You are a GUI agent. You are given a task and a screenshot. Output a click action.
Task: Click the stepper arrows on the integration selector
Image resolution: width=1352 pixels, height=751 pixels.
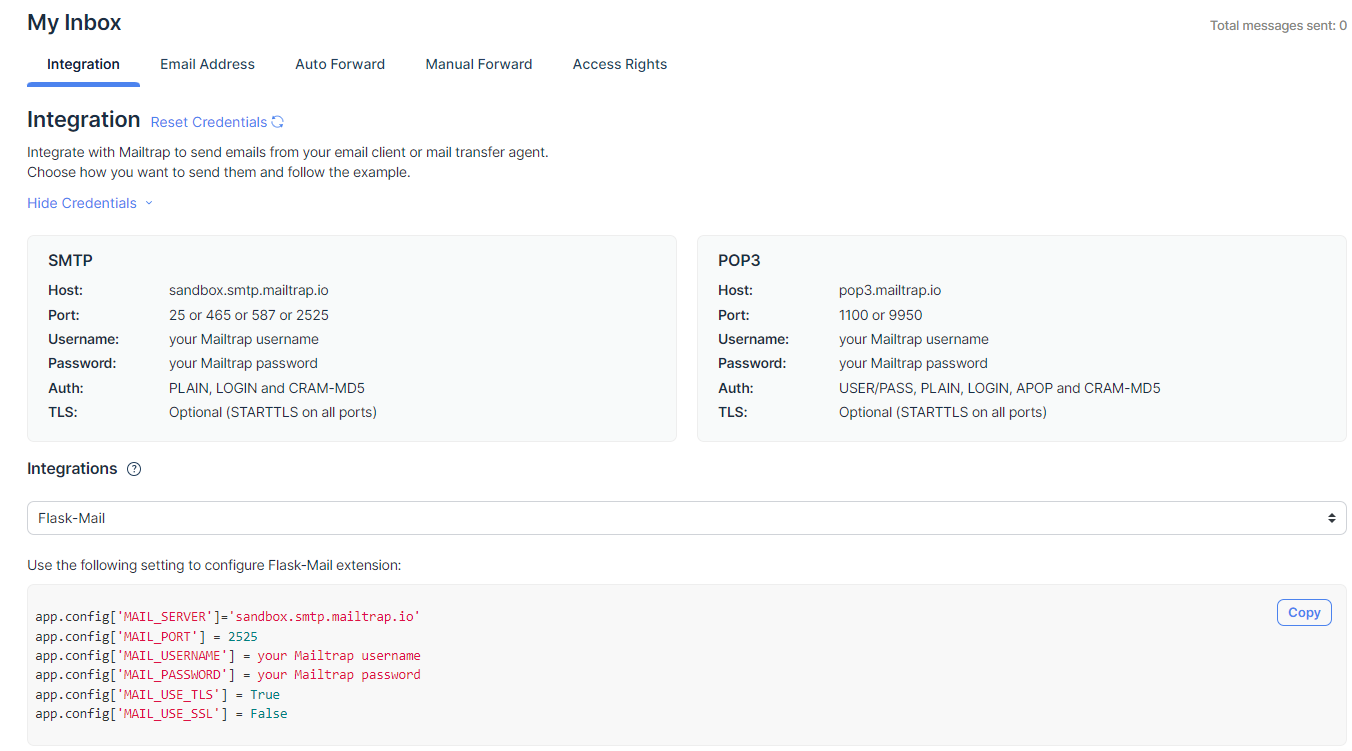(x=1332, y=517)
